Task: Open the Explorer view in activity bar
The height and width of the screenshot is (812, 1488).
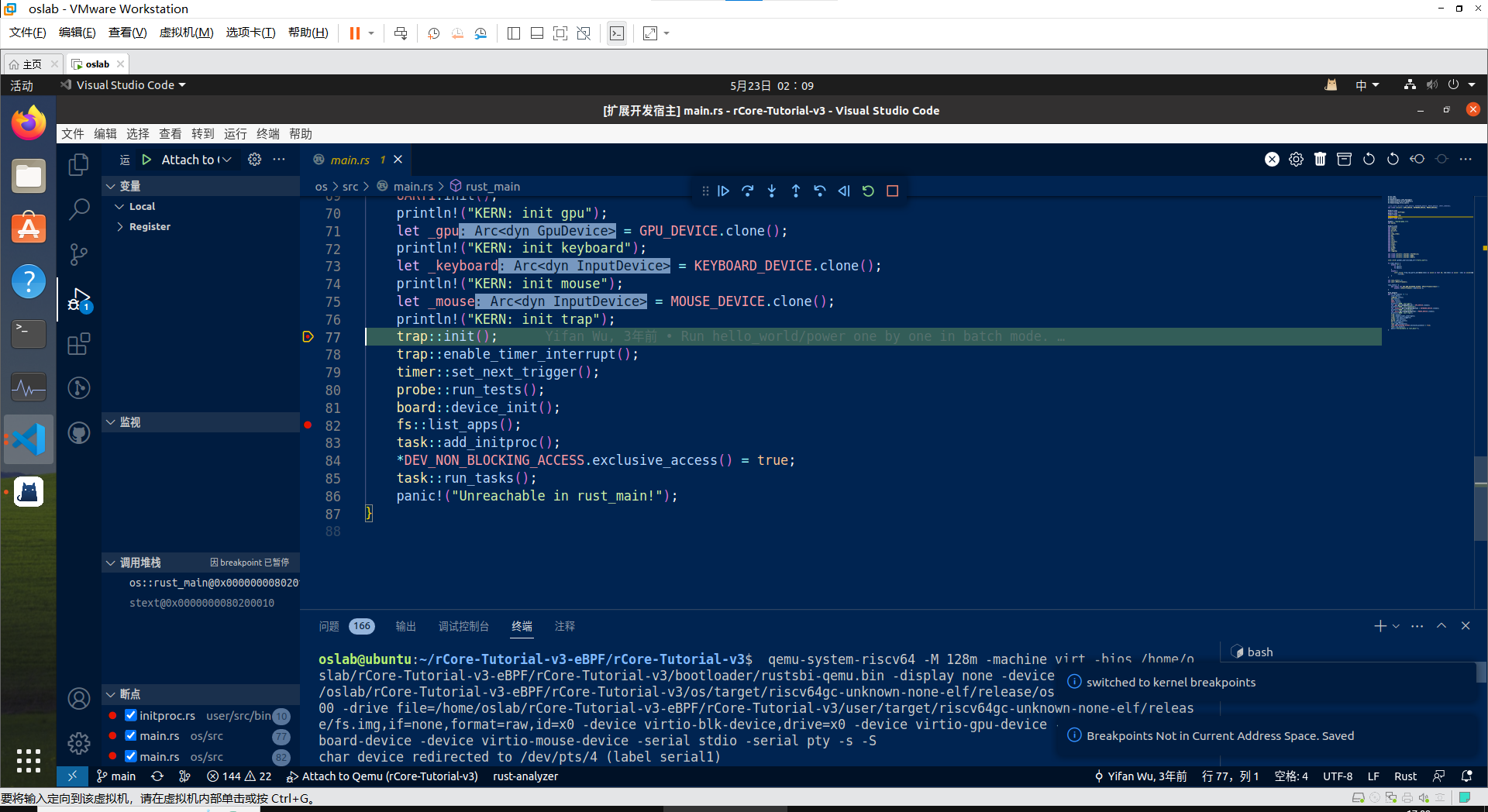Action: point(79,163)
